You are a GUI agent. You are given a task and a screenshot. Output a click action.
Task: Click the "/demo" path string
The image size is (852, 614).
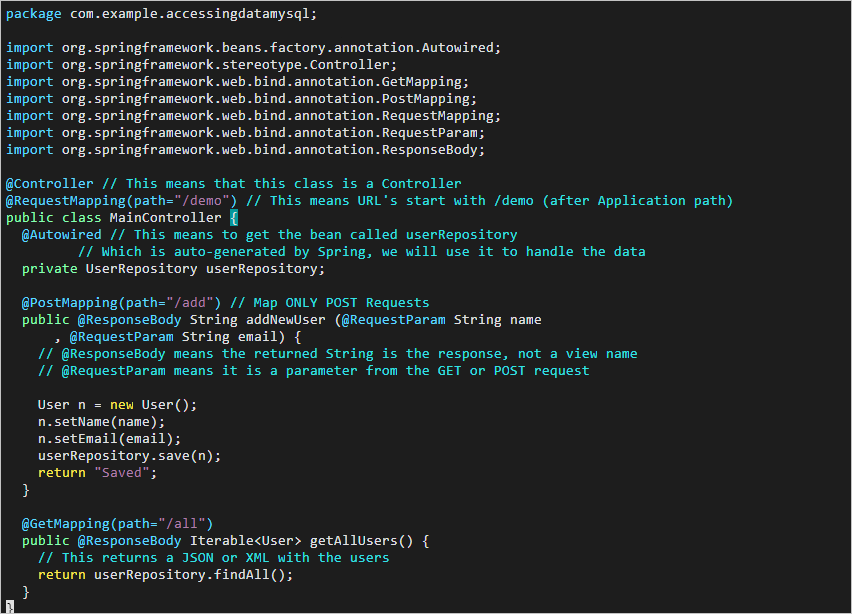pyautogui.click(x=205, y=201)
